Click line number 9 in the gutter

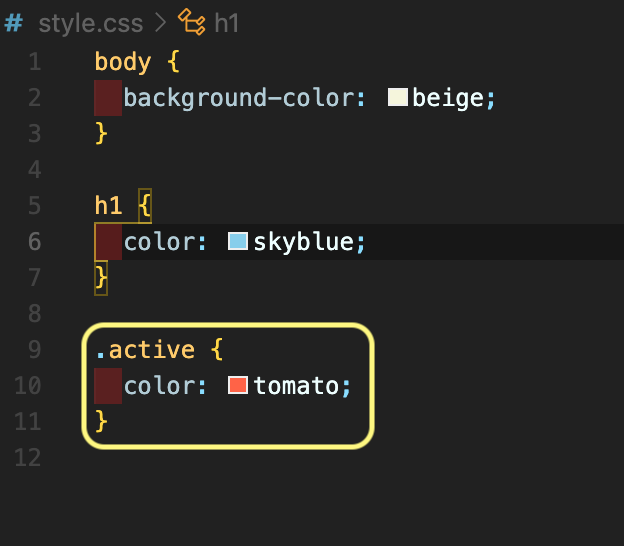(35, 350)
